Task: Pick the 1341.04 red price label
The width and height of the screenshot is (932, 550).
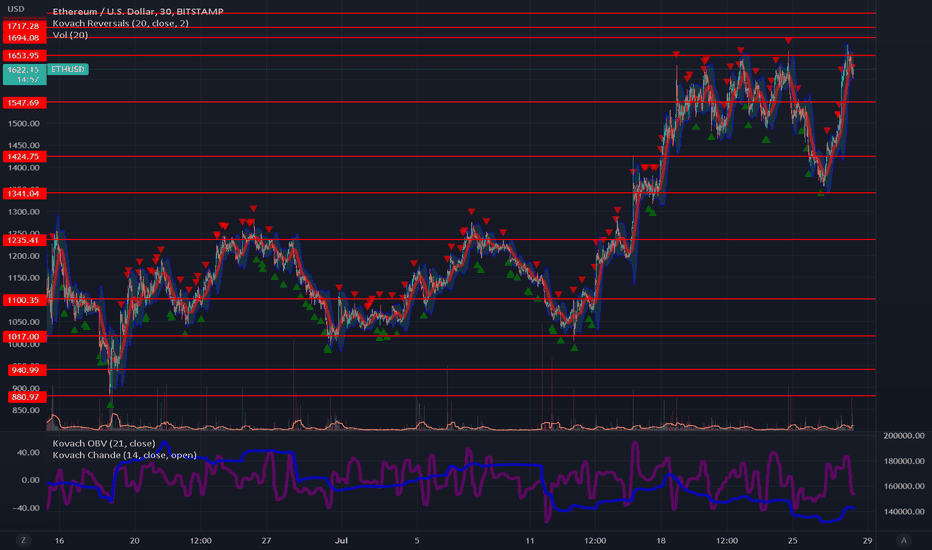Action: point(24,193)
